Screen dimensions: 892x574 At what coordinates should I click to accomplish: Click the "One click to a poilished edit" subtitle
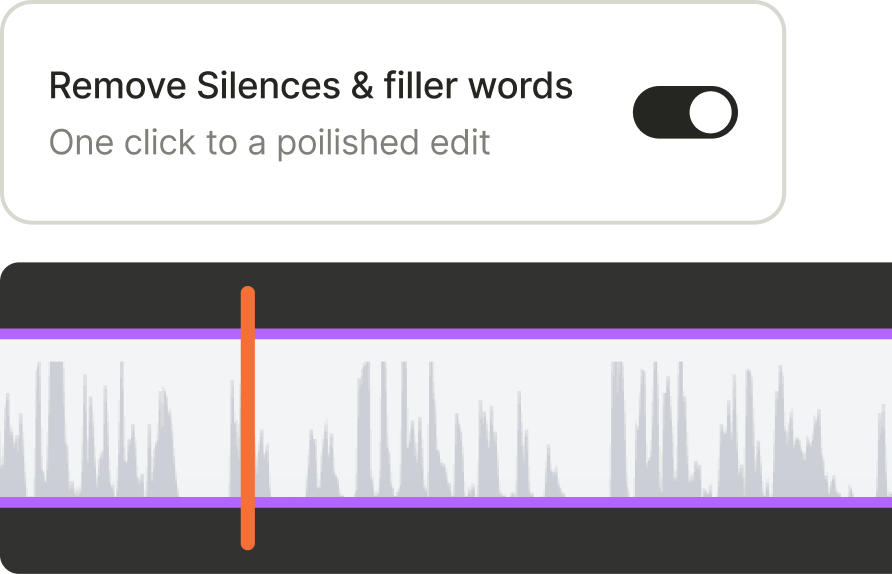click(x=269, y=143)
